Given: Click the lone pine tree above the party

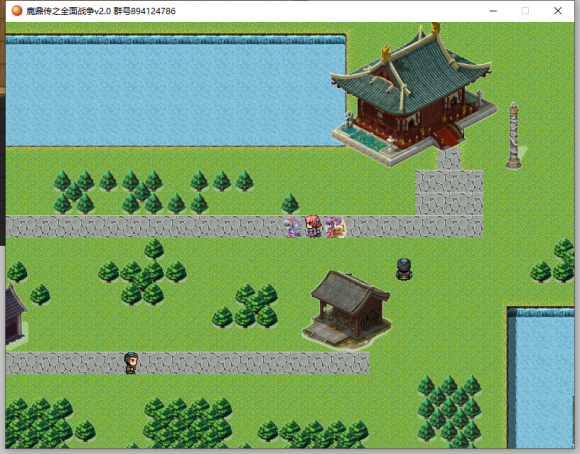Looking at the screenshot, I should (x=290, y=204).
